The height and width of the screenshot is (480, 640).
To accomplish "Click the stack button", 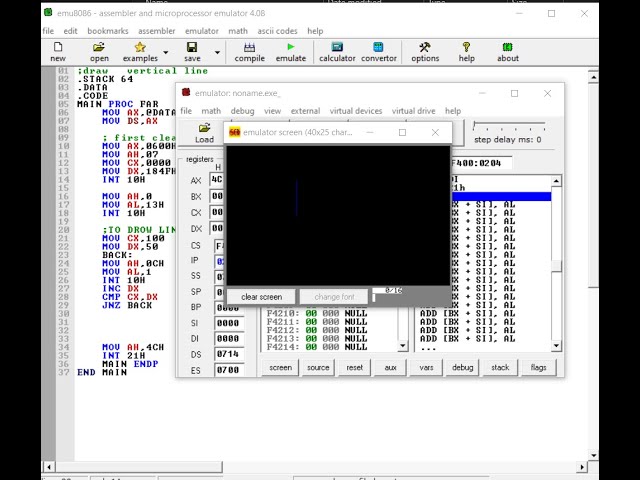I will click(500, 367).
